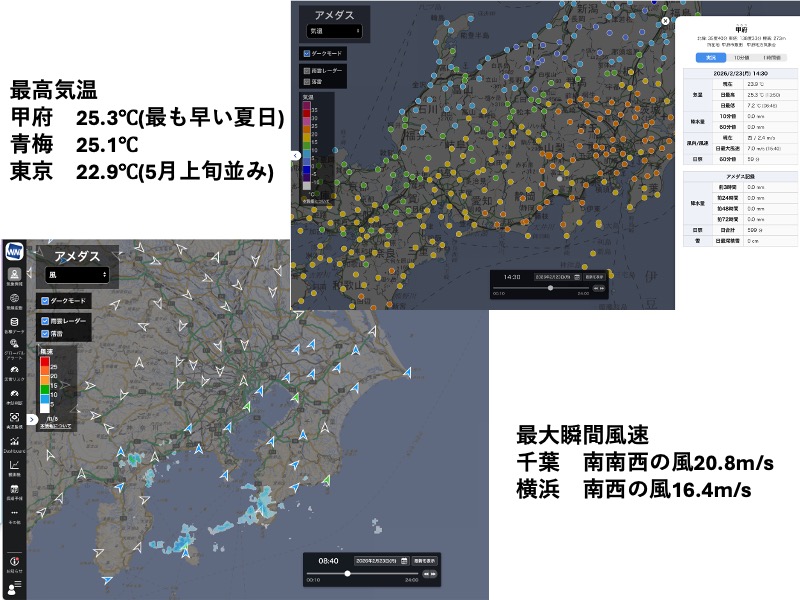This screenshot has width=800, height=600.
Task: Uncheck 雨雲レーダー on the wind map
Action: click(x=45, y=320)
